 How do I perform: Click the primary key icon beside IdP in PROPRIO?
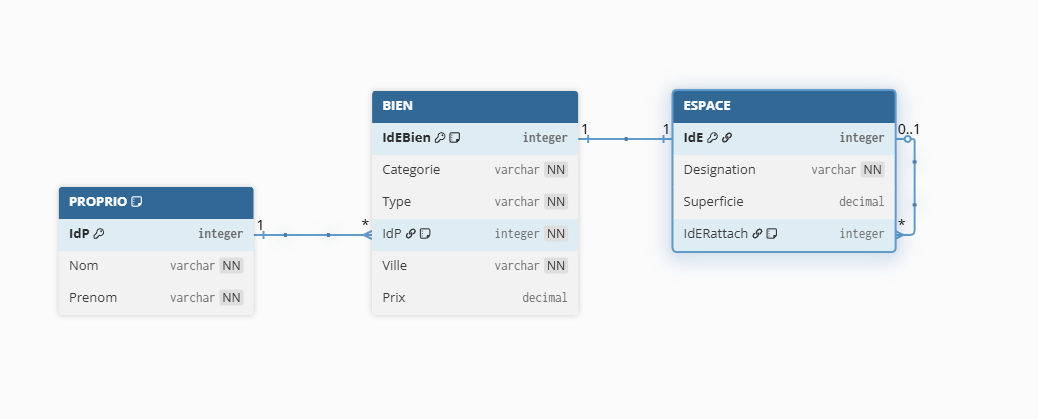tap(99, 234)
